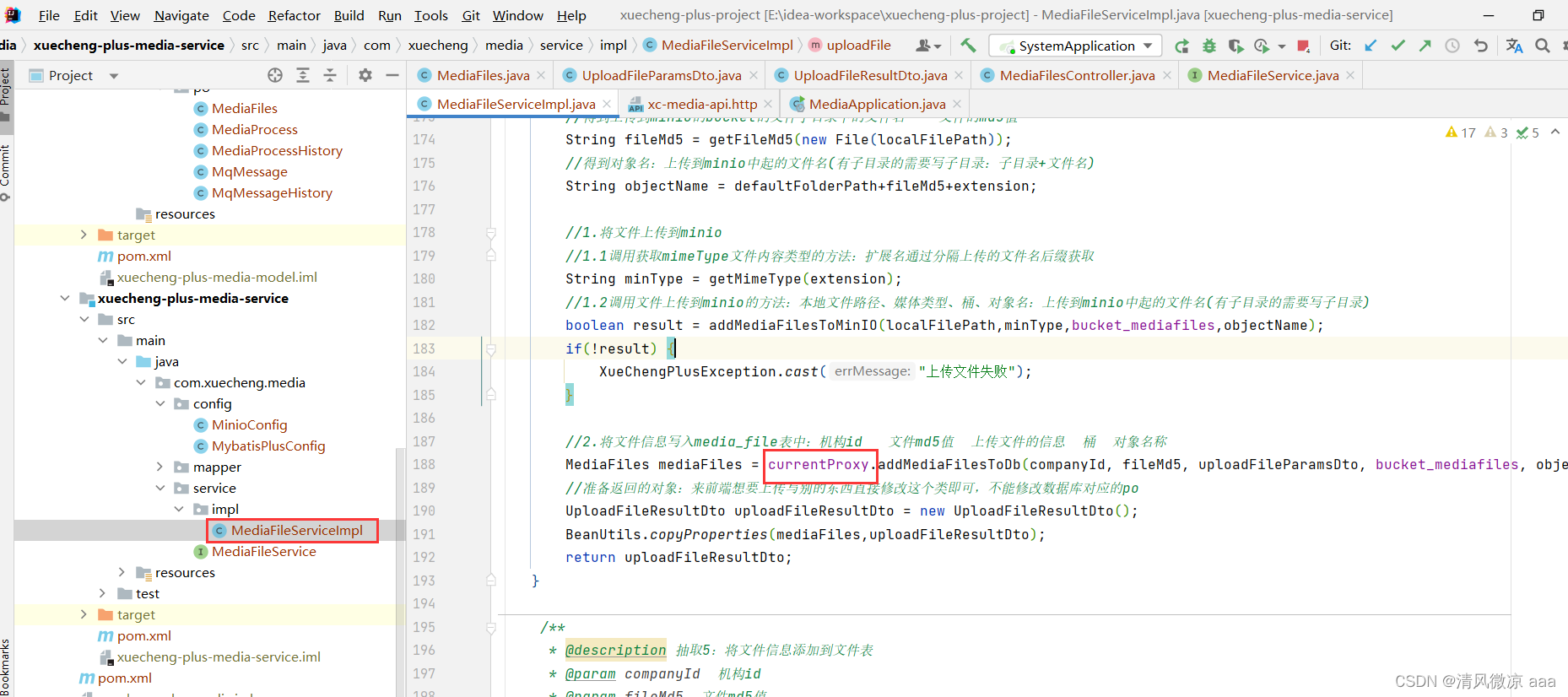
Task: Toggle the code fold marker at line 185
Action: coord(490,394)
